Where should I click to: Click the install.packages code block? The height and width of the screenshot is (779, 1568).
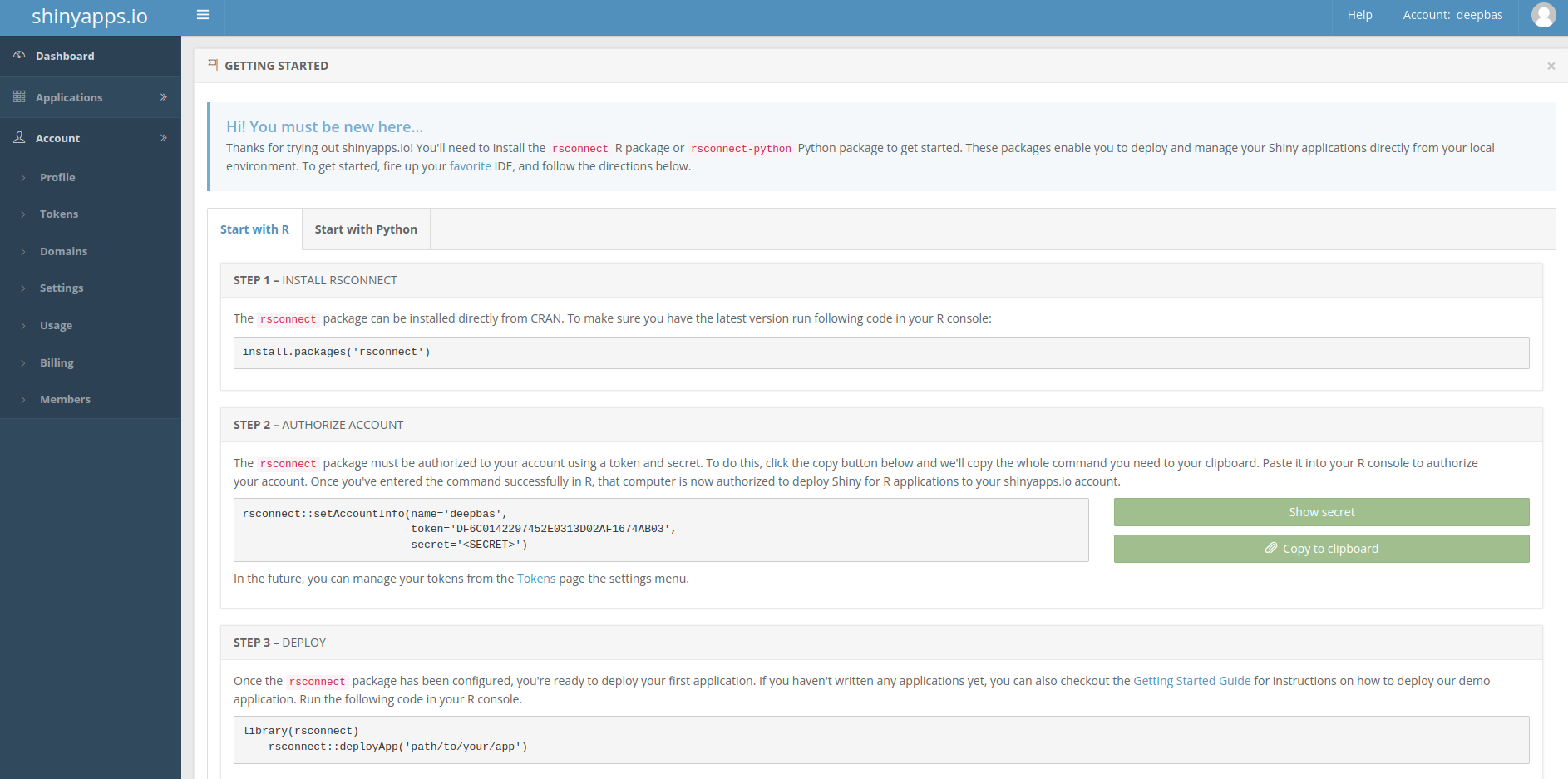880,353
